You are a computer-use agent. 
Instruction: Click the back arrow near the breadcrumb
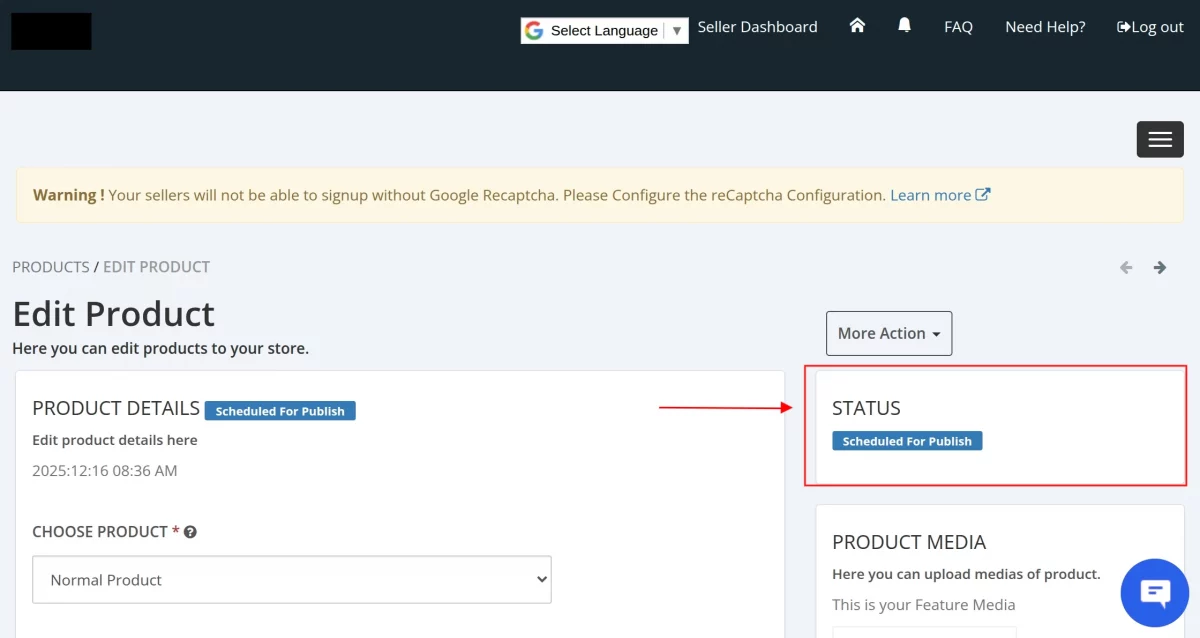(1125, 267)
